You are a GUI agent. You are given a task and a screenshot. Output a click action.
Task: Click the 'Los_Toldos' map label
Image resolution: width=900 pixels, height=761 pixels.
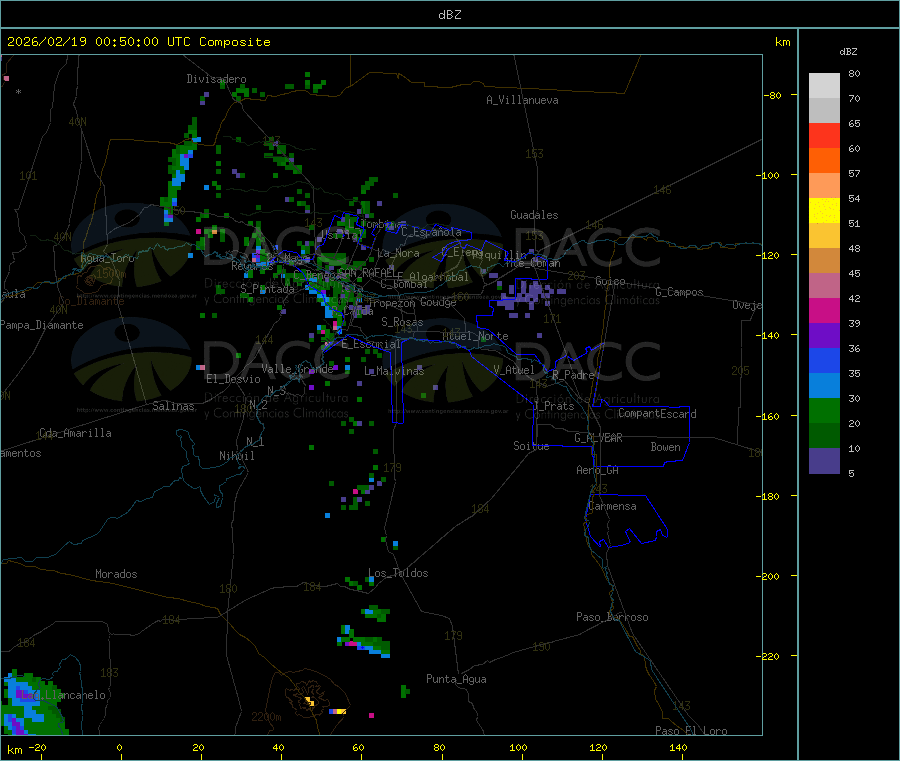click(398, 573)
